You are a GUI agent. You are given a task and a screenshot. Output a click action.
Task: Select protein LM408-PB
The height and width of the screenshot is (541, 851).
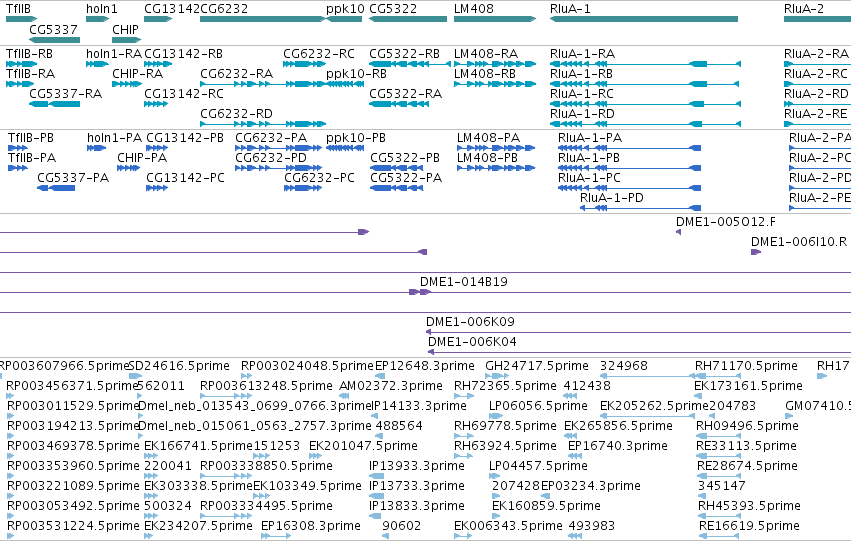coord(496,168)
